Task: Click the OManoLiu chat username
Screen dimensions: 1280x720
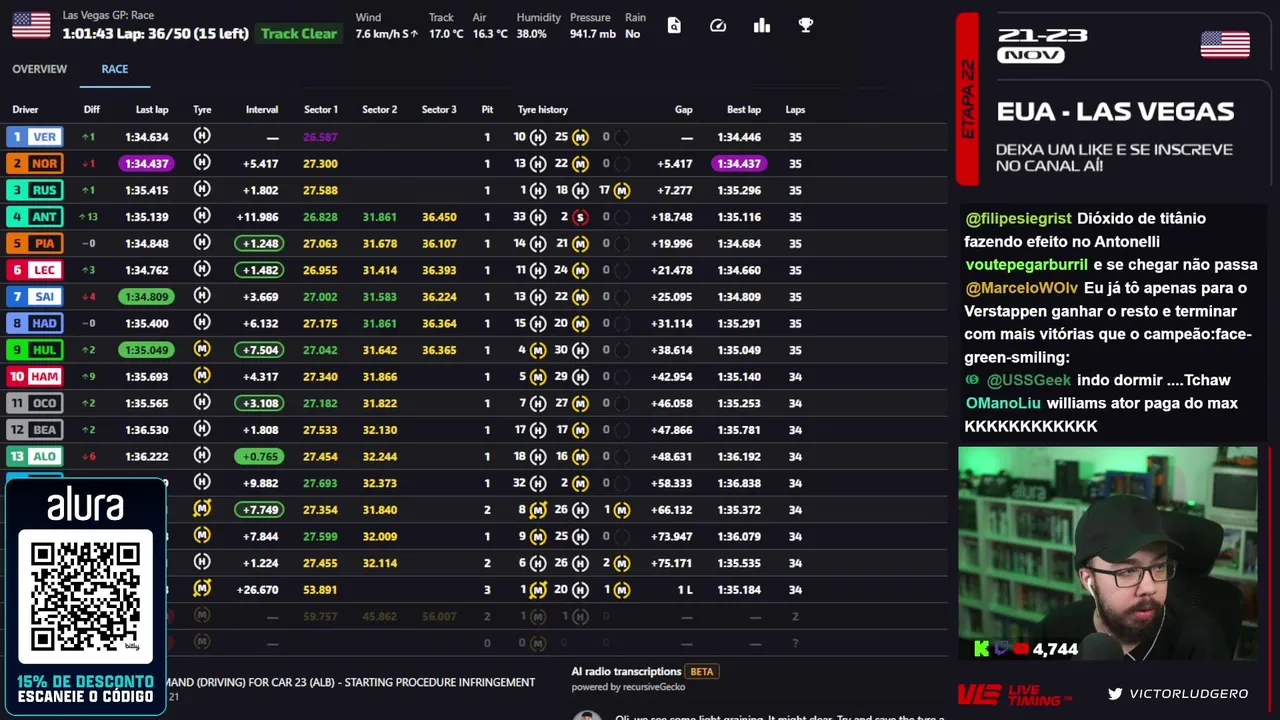Action: click(1003, 403)
